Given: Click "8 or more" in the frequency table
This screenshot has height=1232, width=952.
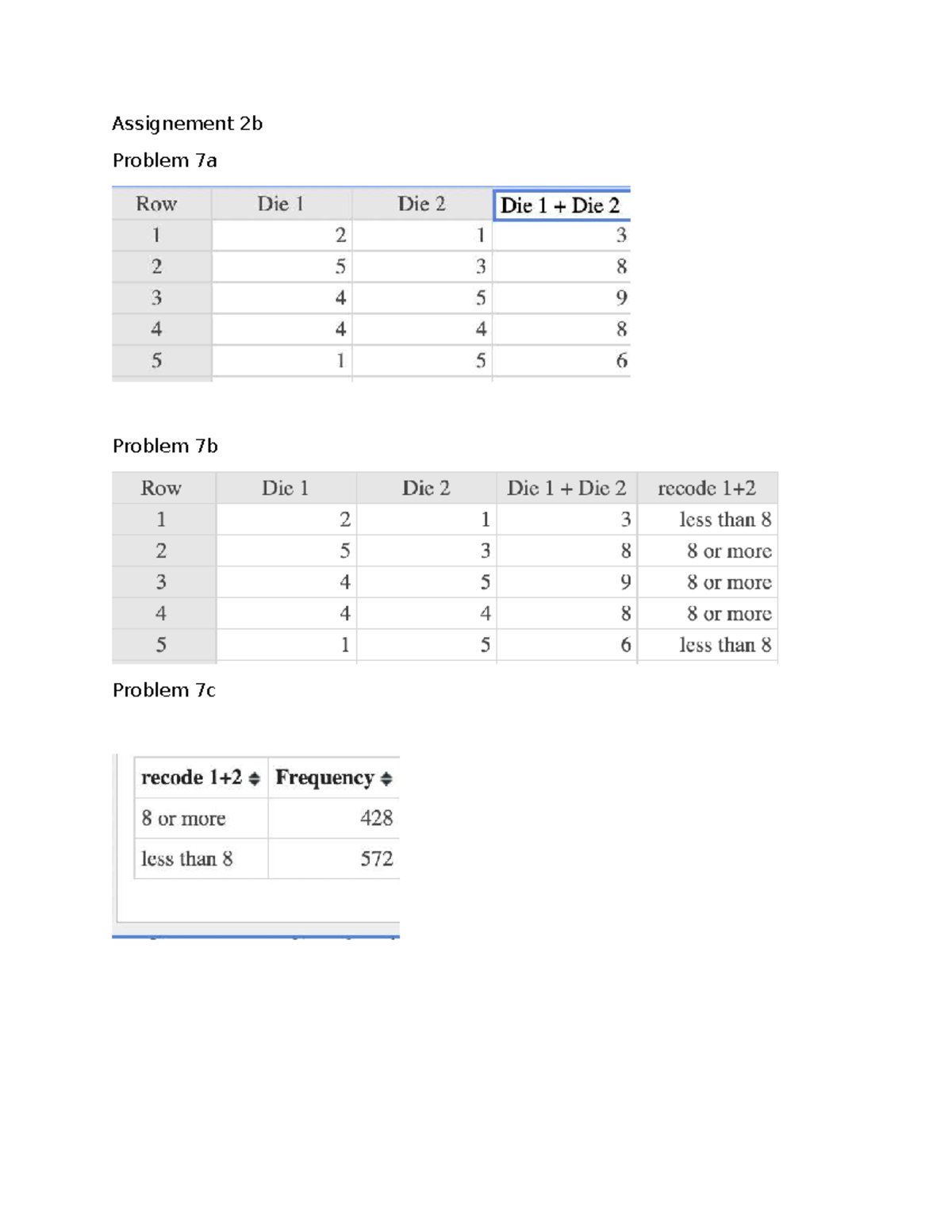Looking at the screenshot, I should click(183, 818).
